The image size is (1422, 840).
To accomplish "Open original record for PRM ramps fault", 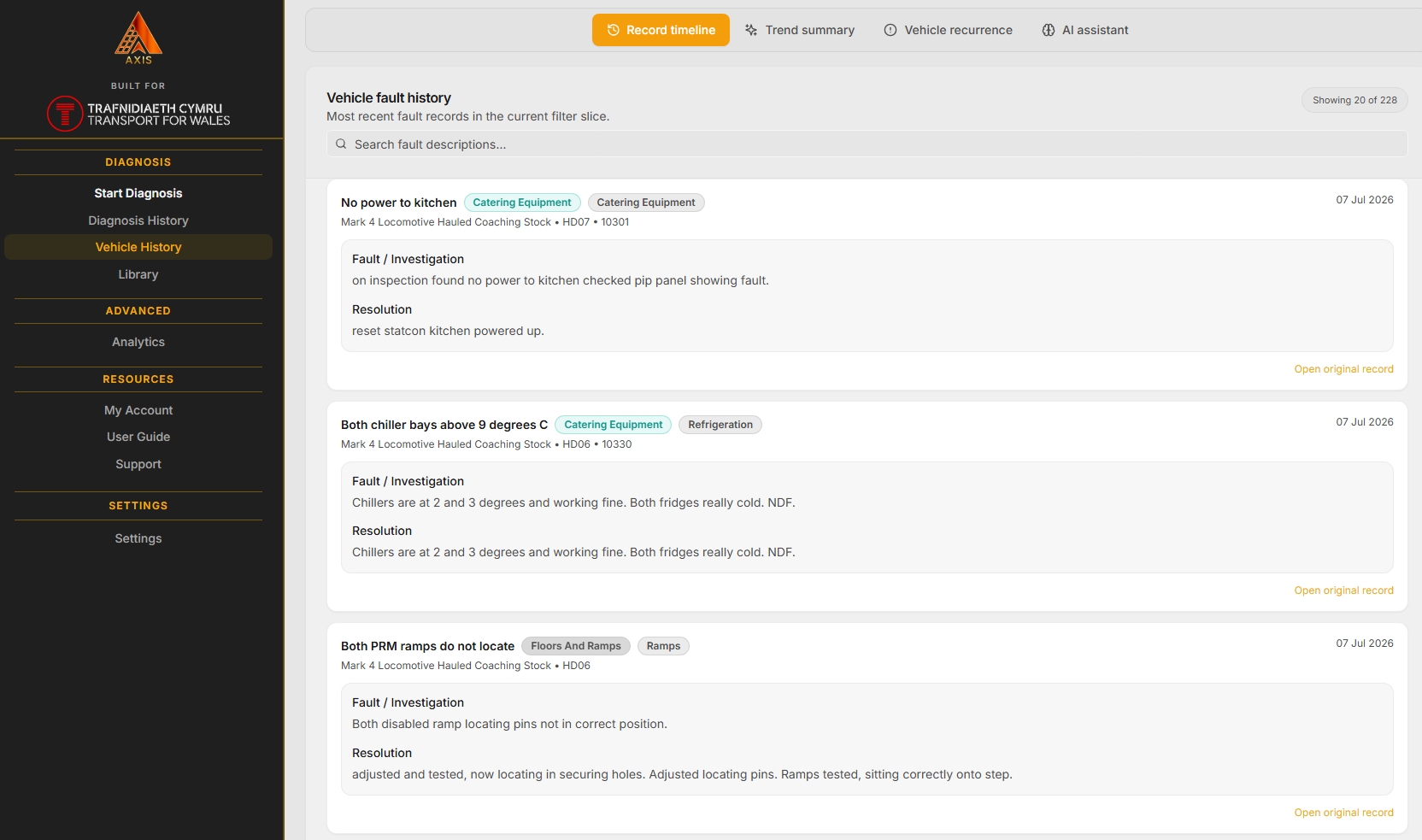I will (x=1343, y=813).
